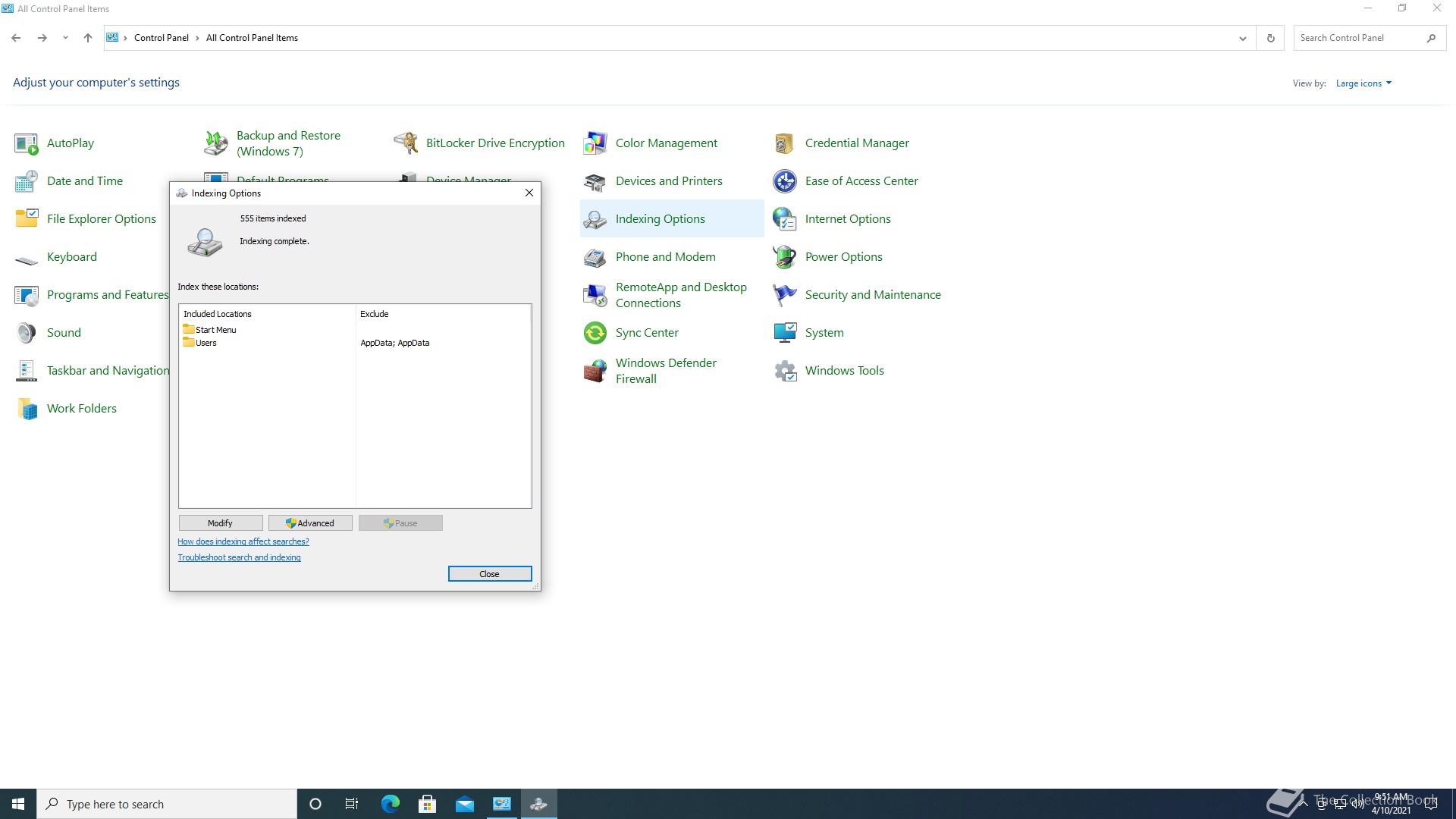Viewport: 1456px width, 819px height.
Task: Open the Power Options icon
Action: pyautogui.click(x=784, y=257)
